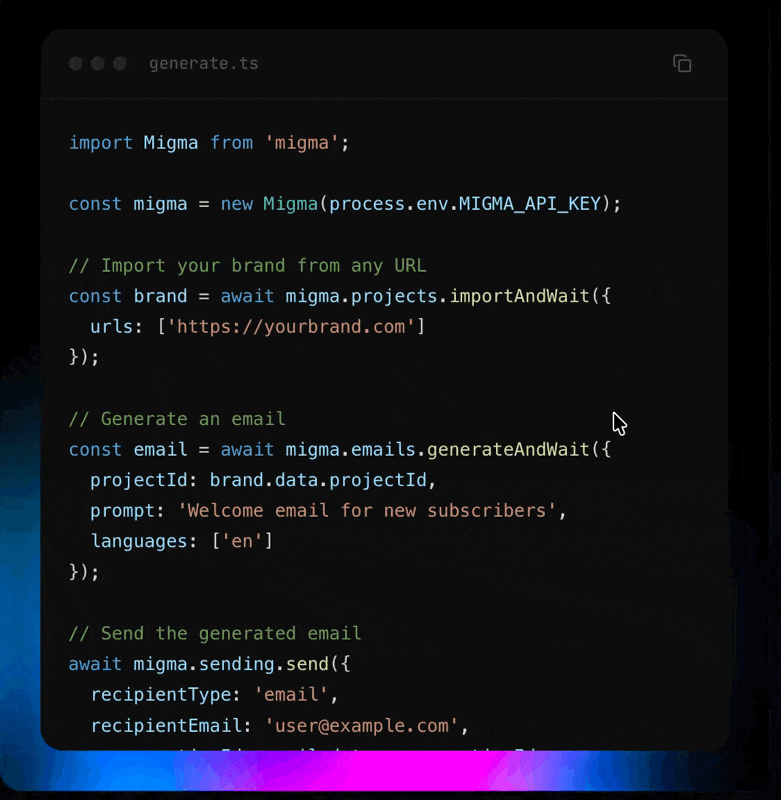Click the comment "// Generate an email"
The image size is (781, 800).
click(177, 419)
